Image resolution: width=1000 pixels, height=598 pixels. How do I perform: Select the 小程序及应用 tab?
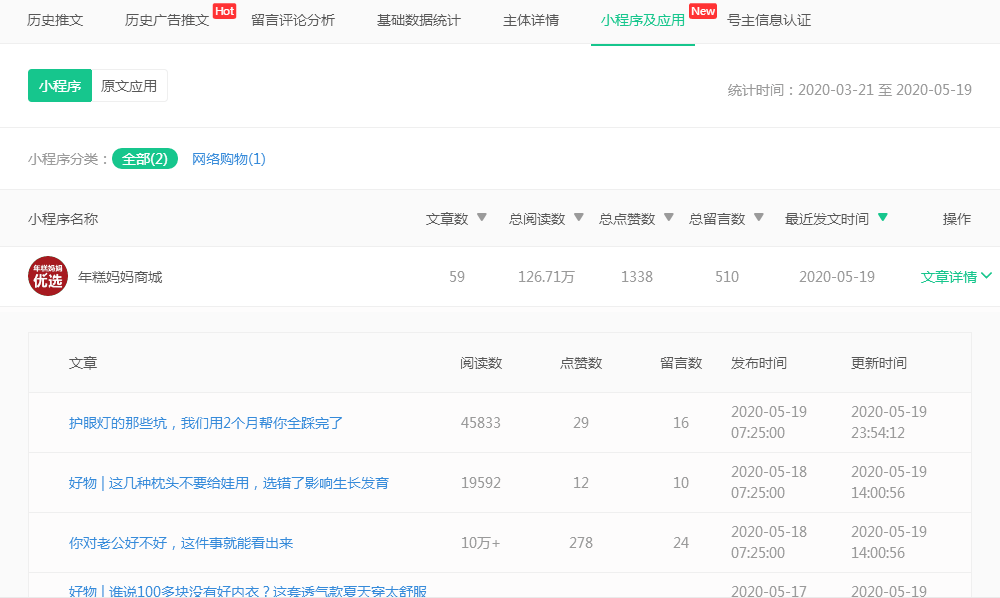pos(643,20)
